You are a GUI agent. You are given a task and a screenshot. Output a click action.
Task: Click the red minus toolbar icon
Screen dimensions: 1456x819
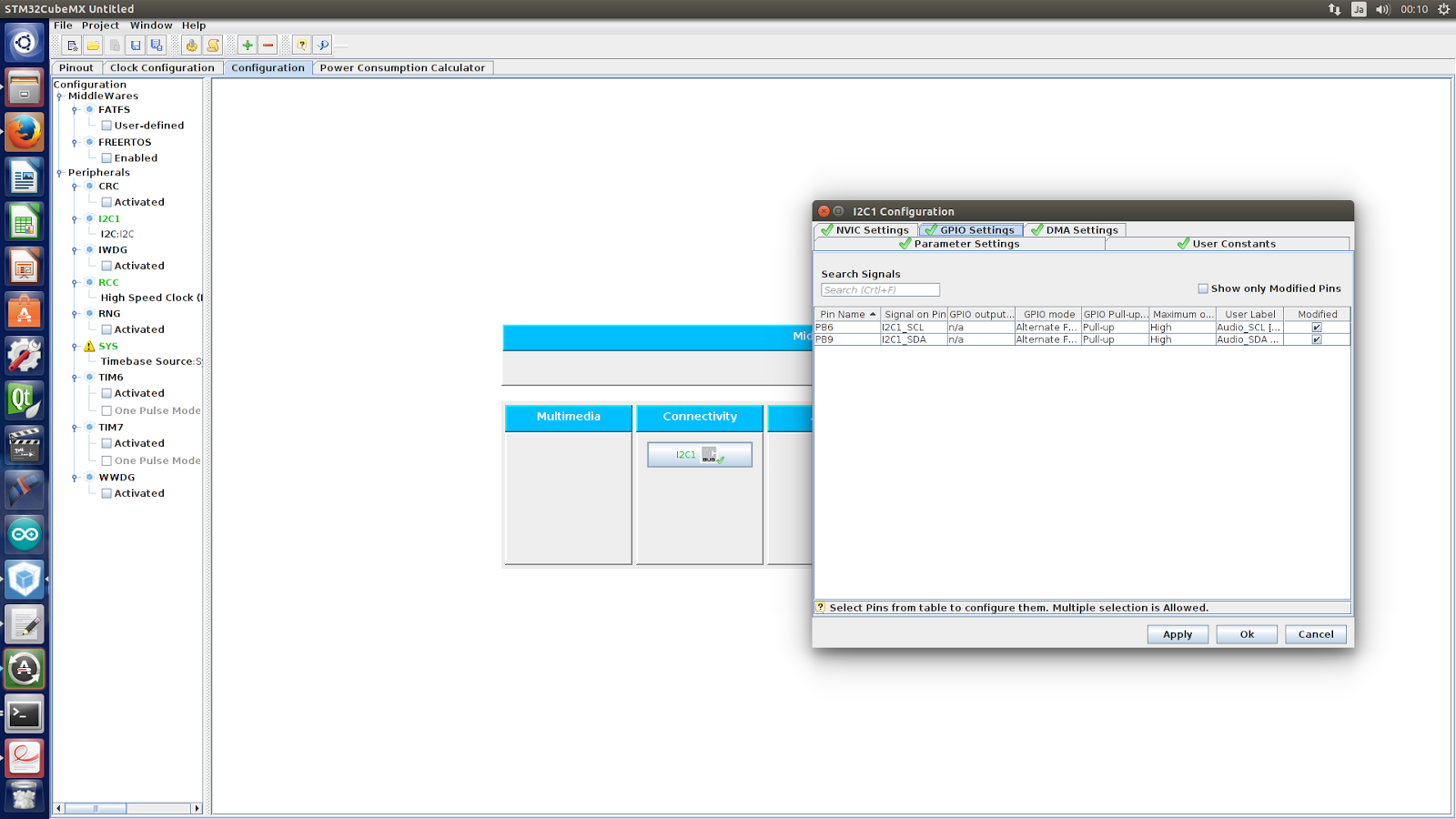point(268,45)
